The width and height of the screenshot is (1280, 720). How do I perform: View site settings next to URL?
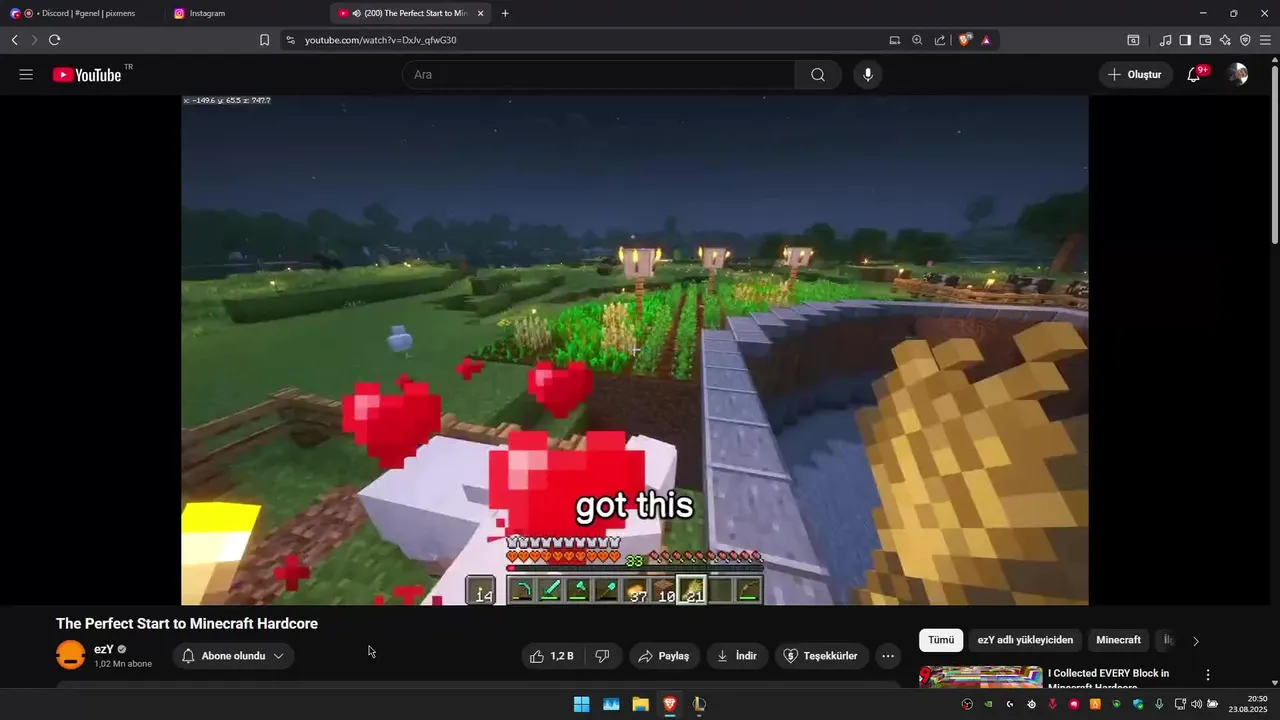[290, 40]
